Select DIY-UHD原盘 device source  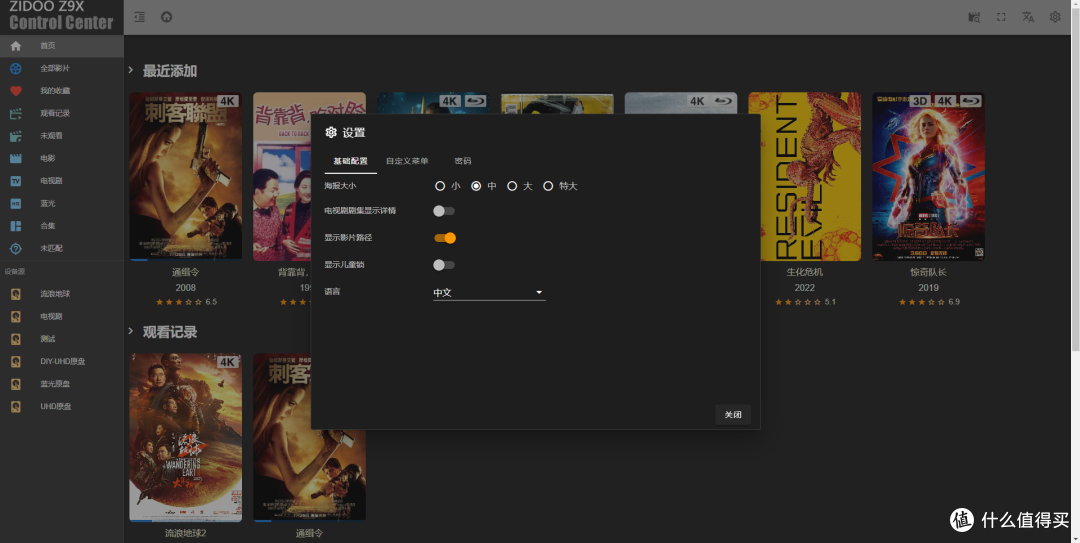(x=62, y=361)
